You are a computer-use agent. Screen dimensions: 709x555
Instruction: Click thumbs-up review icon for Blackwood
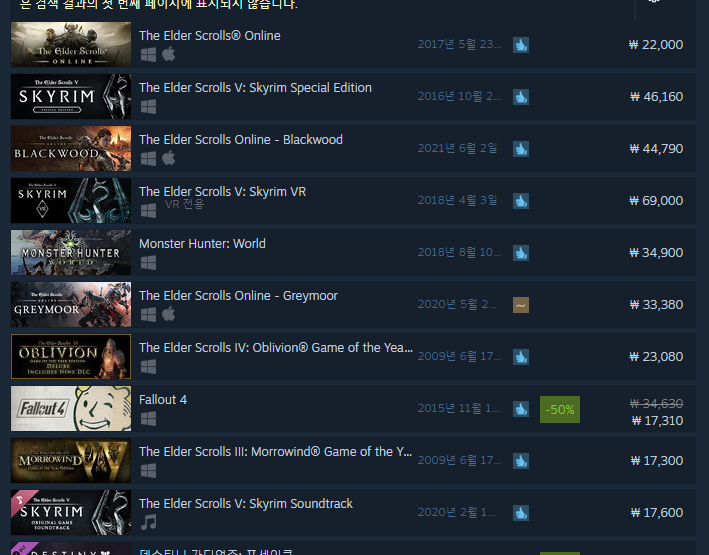(x=521, y=149)
